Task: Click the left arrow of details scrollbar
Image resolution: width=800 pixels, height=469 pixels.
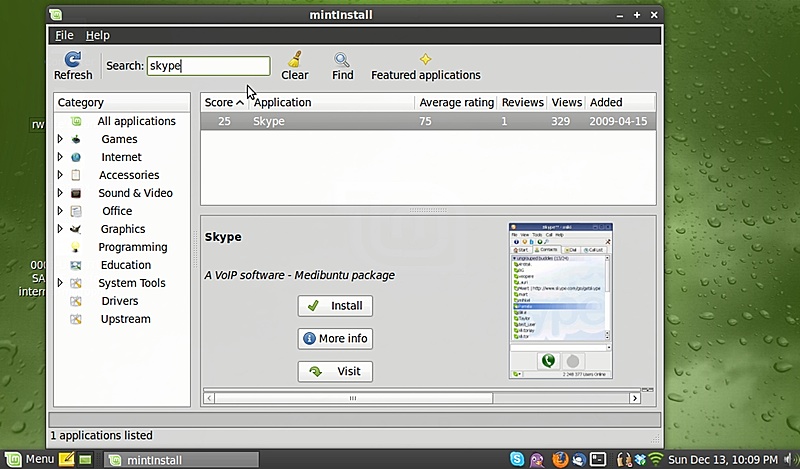Action: (209, 398)
